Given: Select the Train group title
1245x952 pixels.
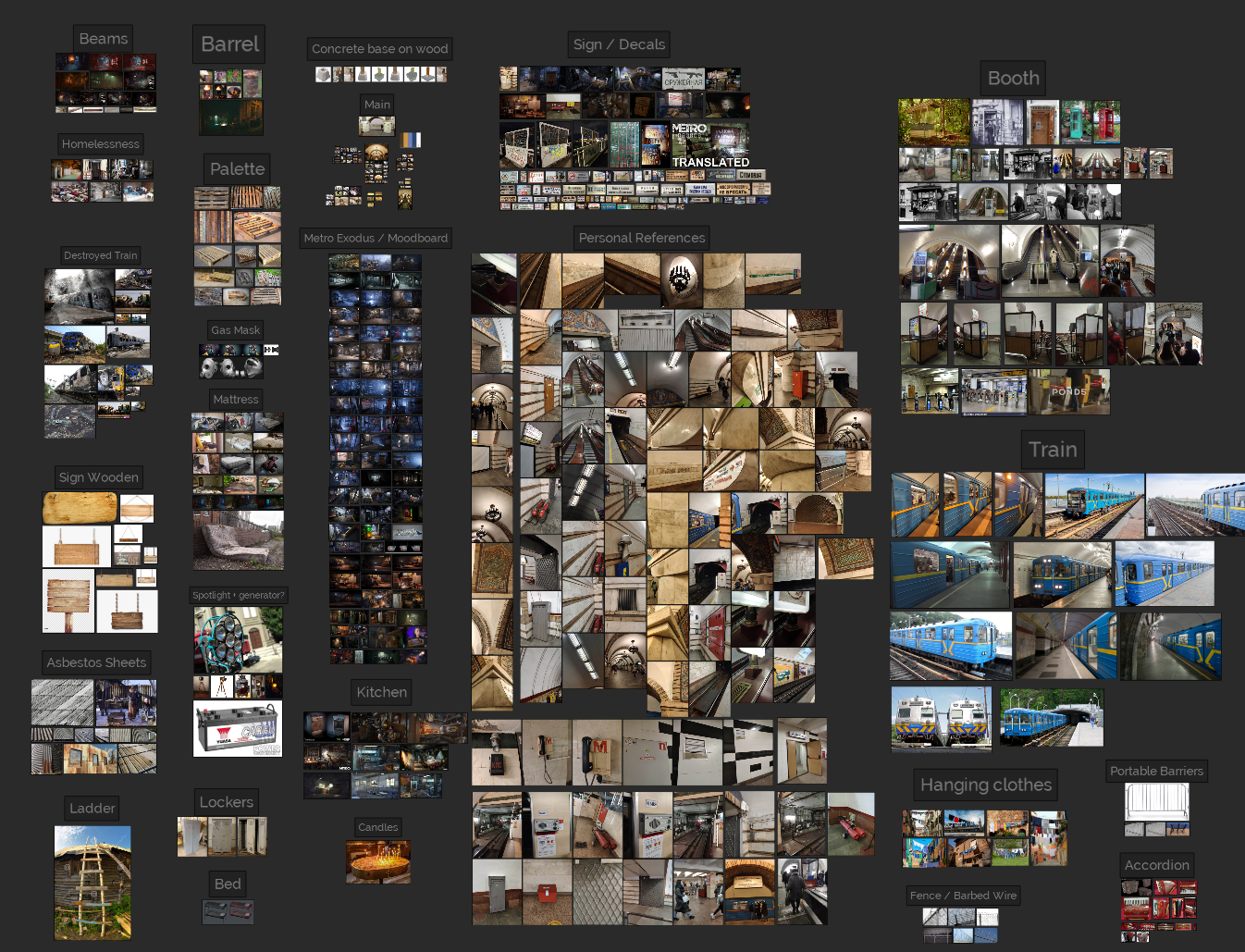Looking at the screenshot, I should pos(1053,450).
